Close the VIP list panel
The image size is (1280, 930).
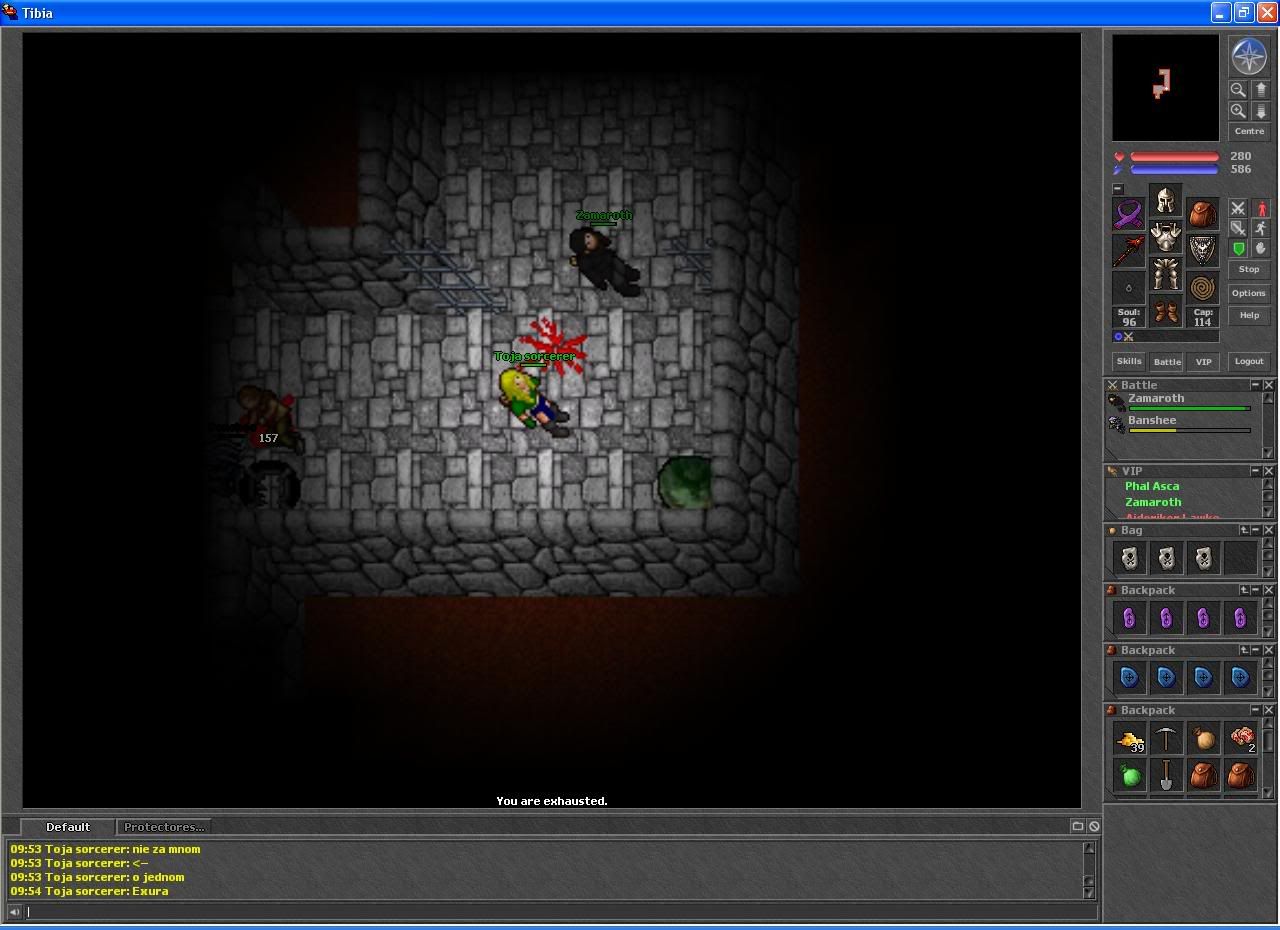[1268, 471]
